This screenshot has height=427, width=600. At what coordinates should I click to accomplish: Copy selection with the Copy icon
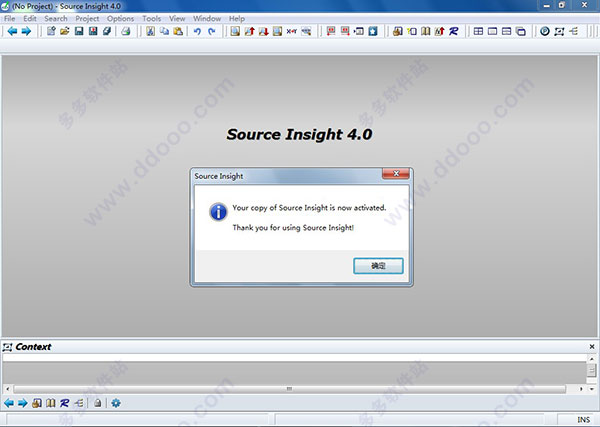pos(164,31)
